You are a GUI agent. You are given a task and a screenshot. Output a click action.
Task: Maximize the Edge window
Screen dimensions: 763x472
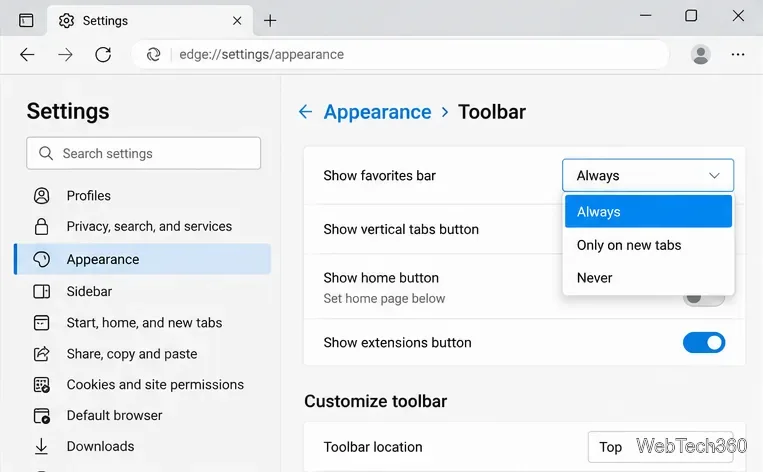tap(691, 16)
